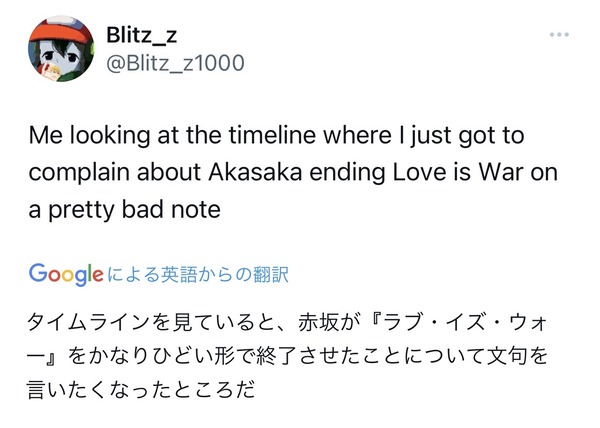
Task: Click the tweet line ending with bad note
Action: (x=125, y=210)
